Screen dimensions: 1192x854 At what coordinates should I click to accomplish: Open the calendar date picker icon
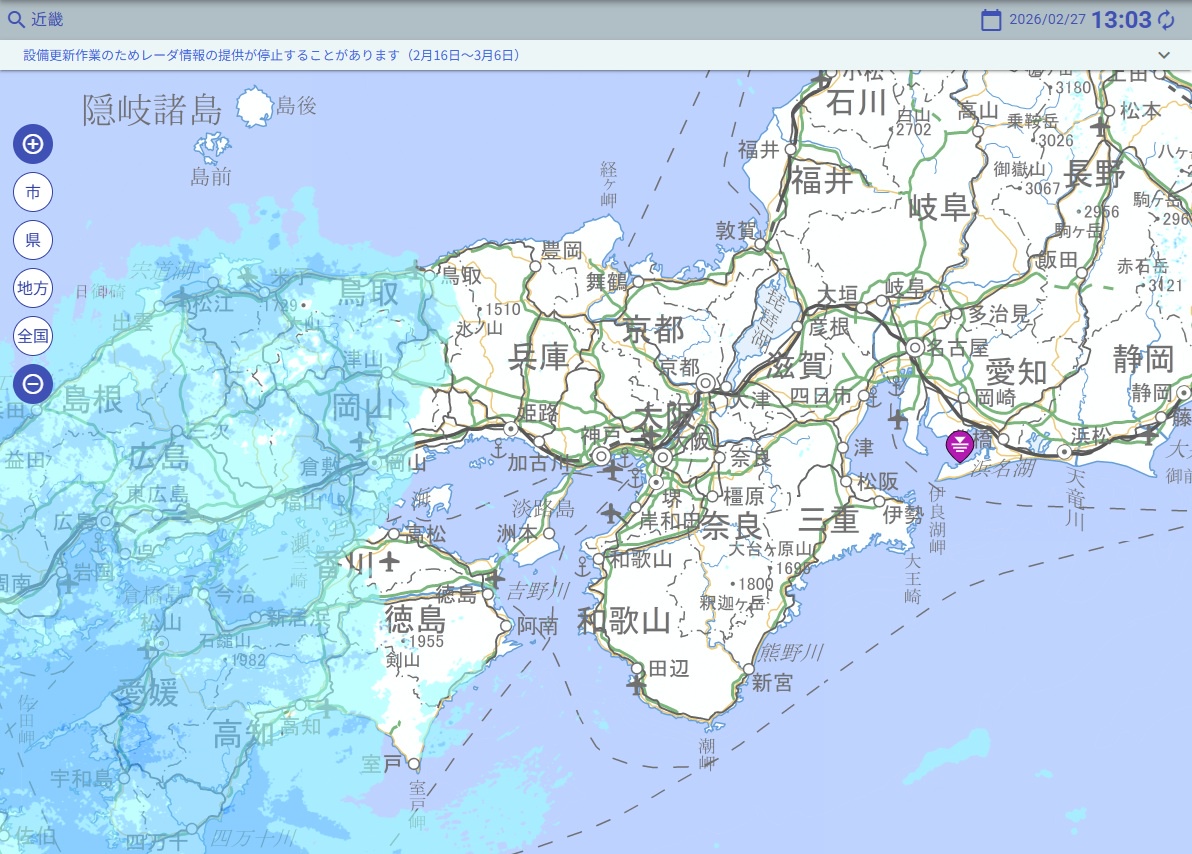[x=991, y=19]
